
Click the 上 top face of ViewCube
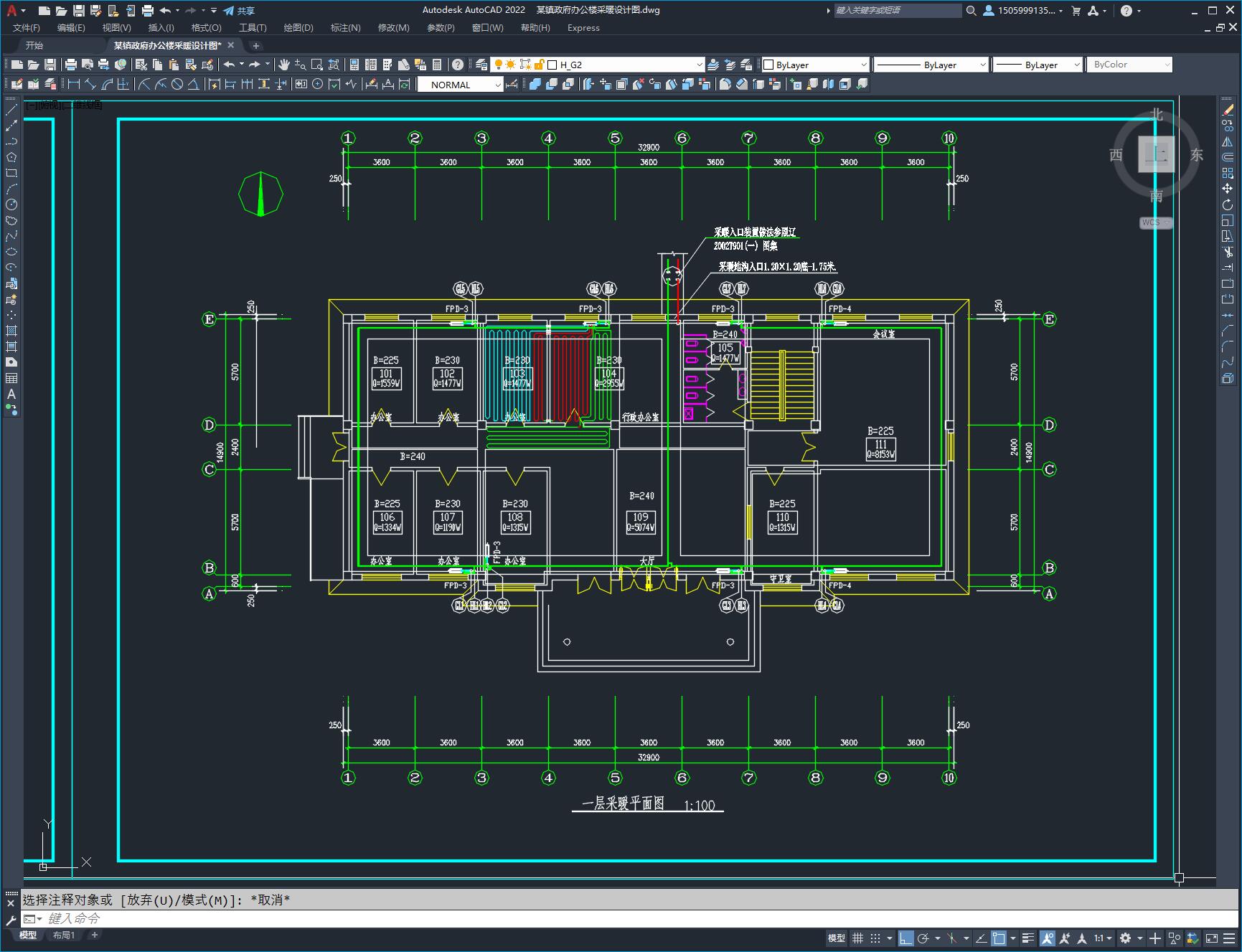1156,154
